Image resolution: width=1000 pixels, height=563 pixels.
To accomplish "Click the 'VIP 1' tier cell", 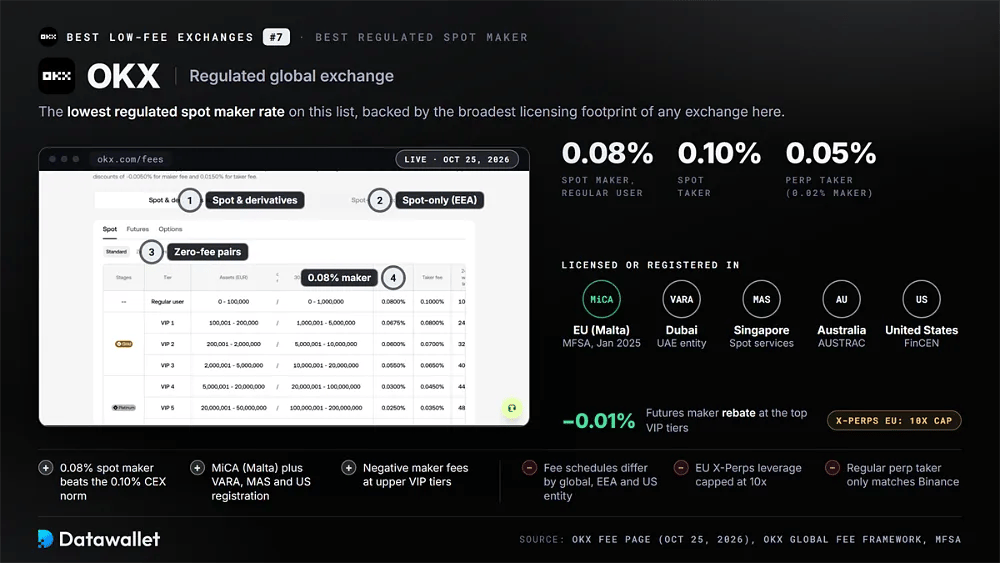I will [x=167, y=323].
